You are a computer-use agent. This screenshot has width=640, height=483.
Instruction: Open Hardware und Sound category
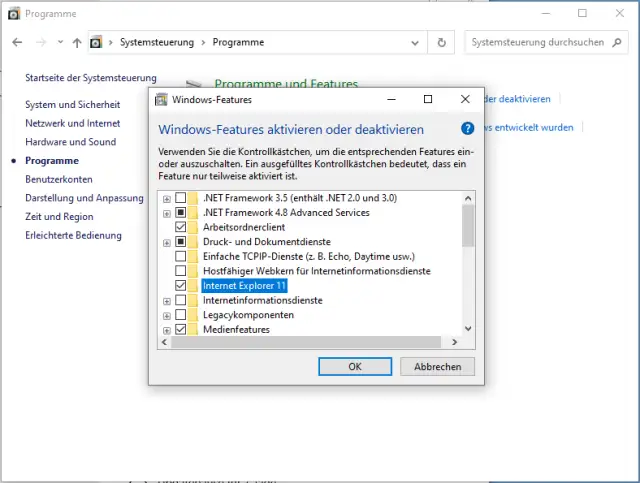pos(71,142)
